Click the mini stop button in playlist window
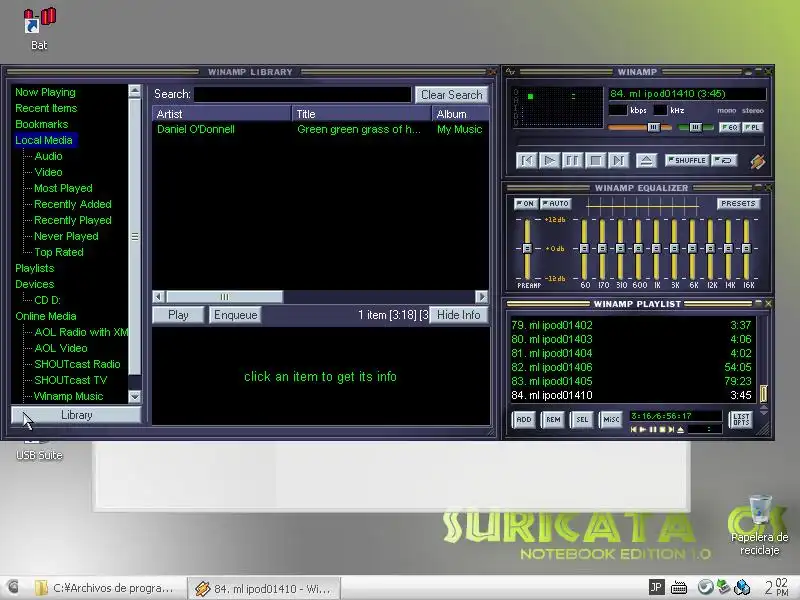Screen dimensions: 800x600 [x=662, y=430]
